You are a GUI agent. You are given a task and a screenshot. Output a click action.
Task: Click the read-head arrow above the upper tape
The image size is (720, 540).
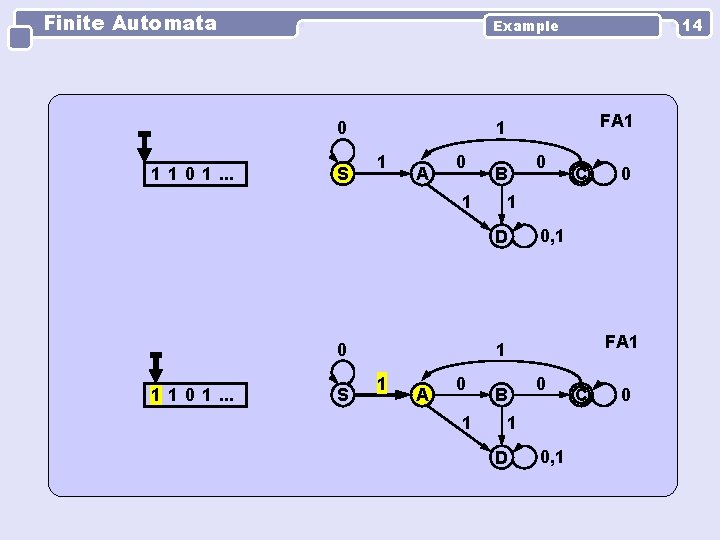coord(145,146)
